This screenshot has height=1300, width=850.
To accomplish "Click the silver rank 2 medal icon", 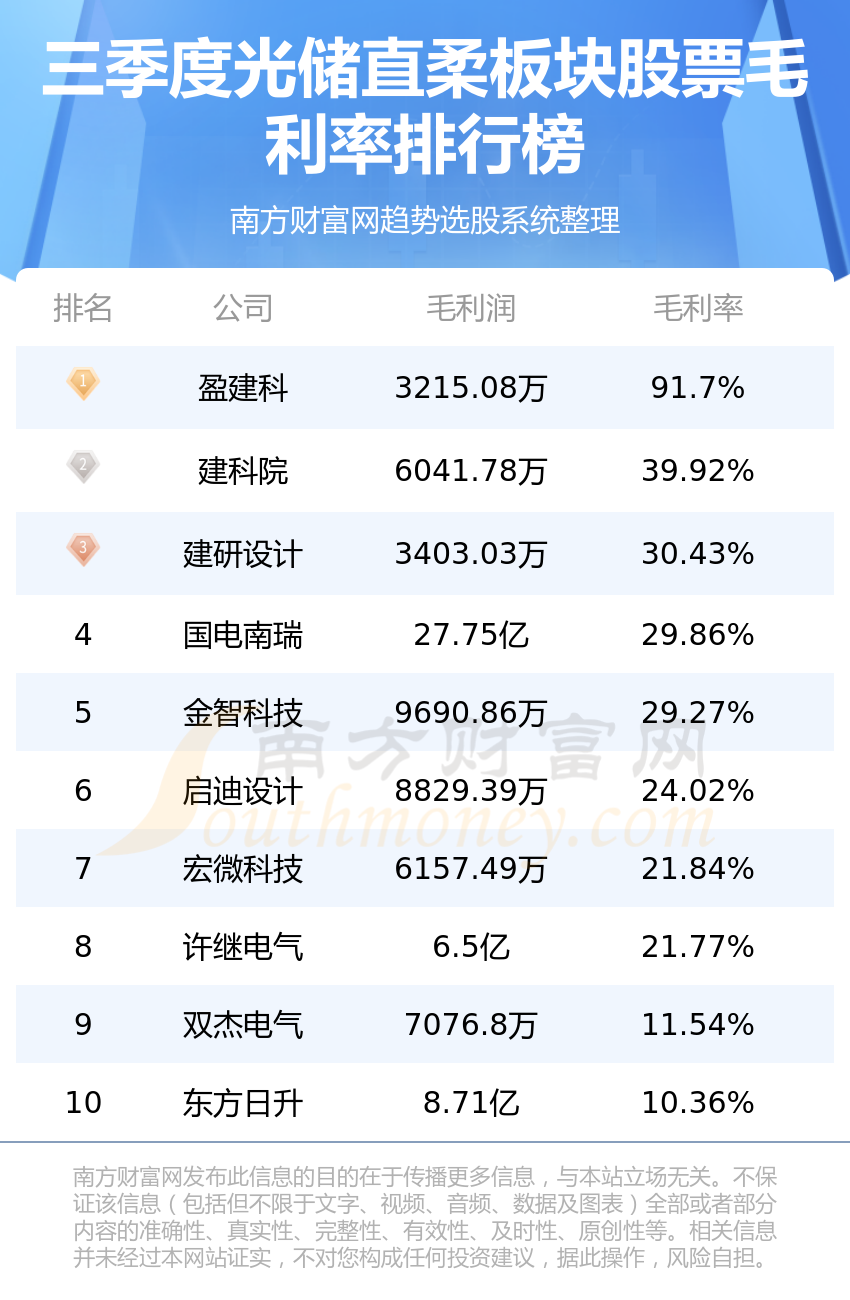I will [83, 467].
